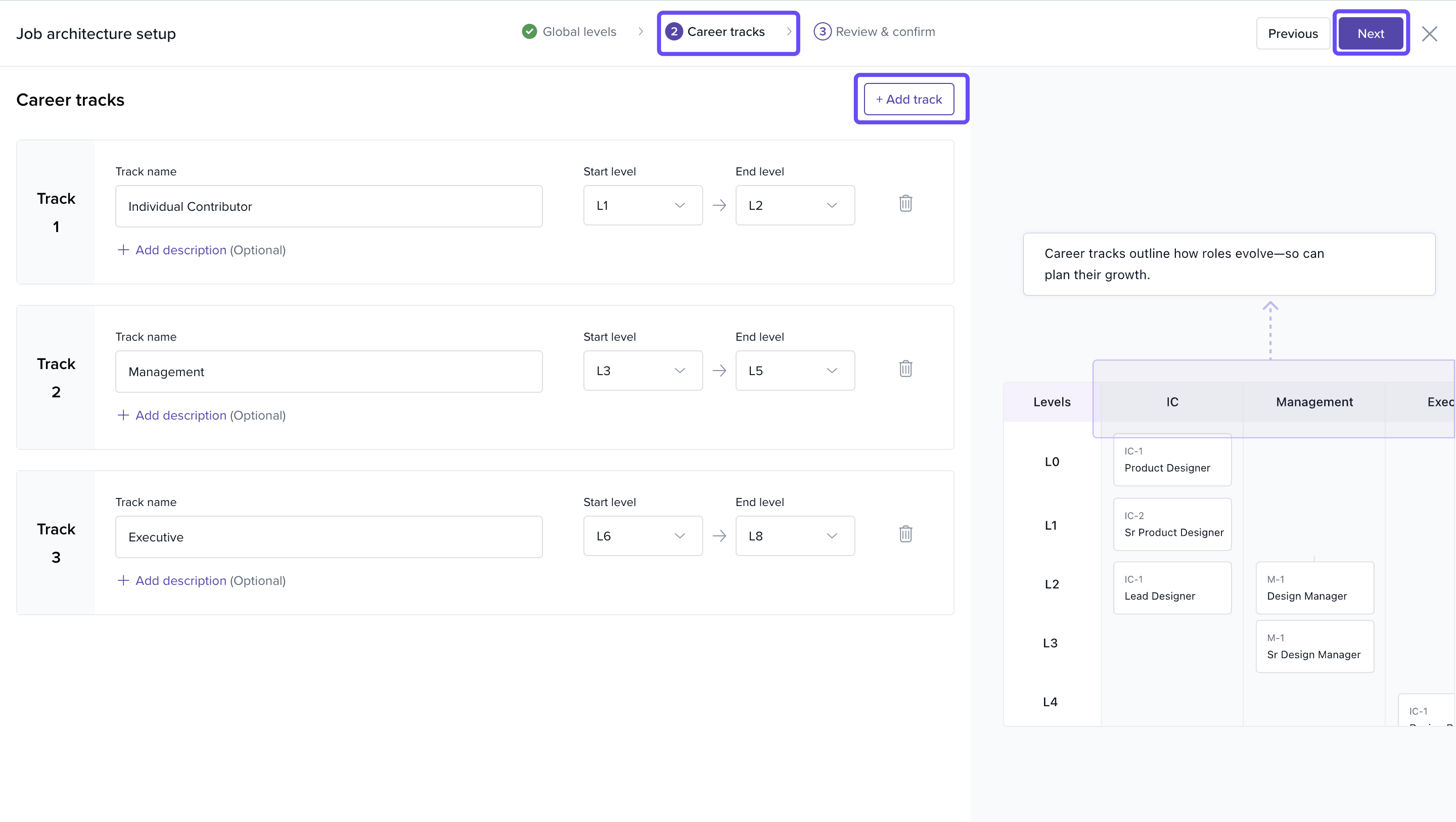
Task: Open Track 1 Start level dropdown
Action: (643, 205)
